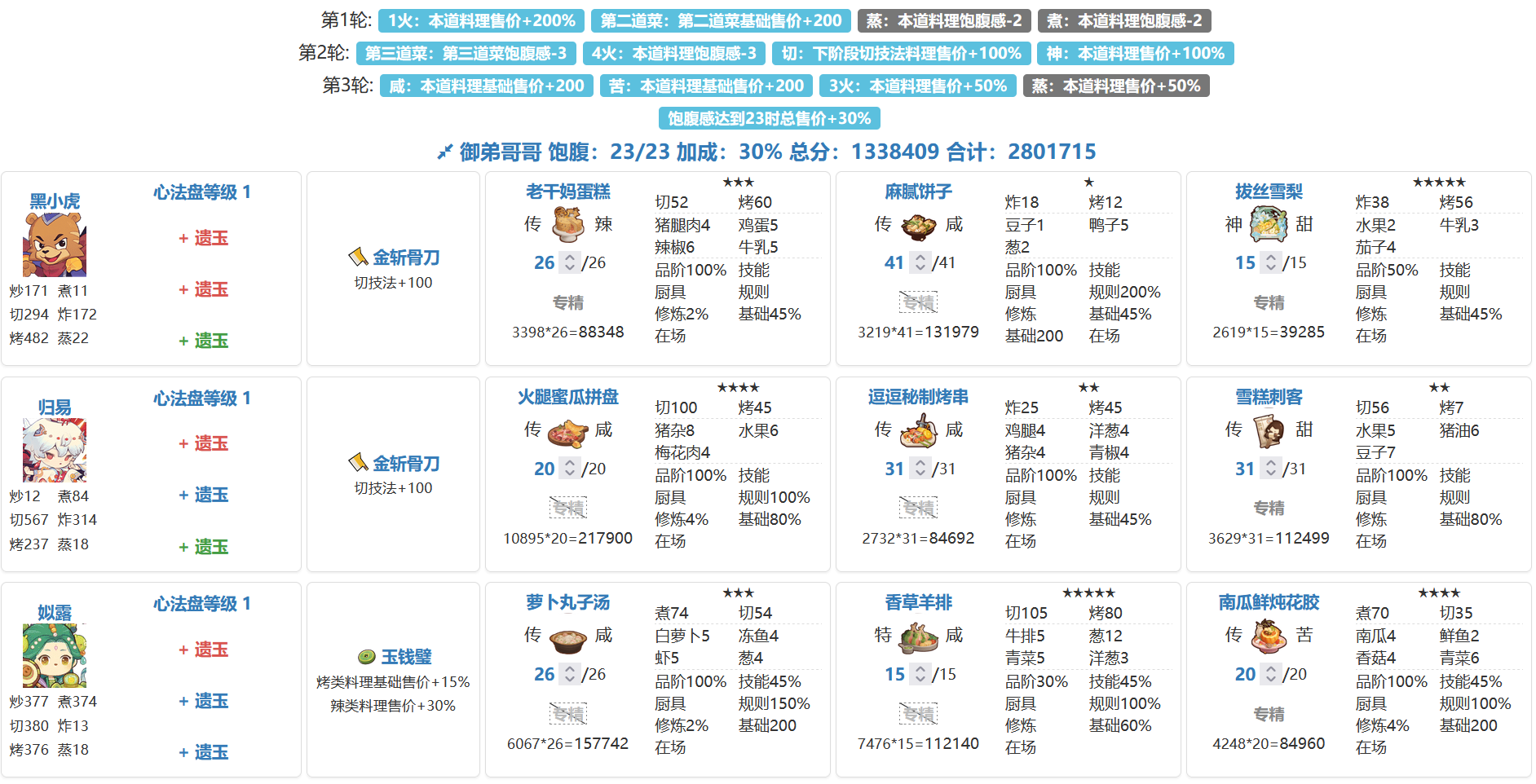The height and width of the screenshot is (784, 1536).
Task: Click quantity stepper arrows for 麻腻饼子
Action: tap(920, 262)
